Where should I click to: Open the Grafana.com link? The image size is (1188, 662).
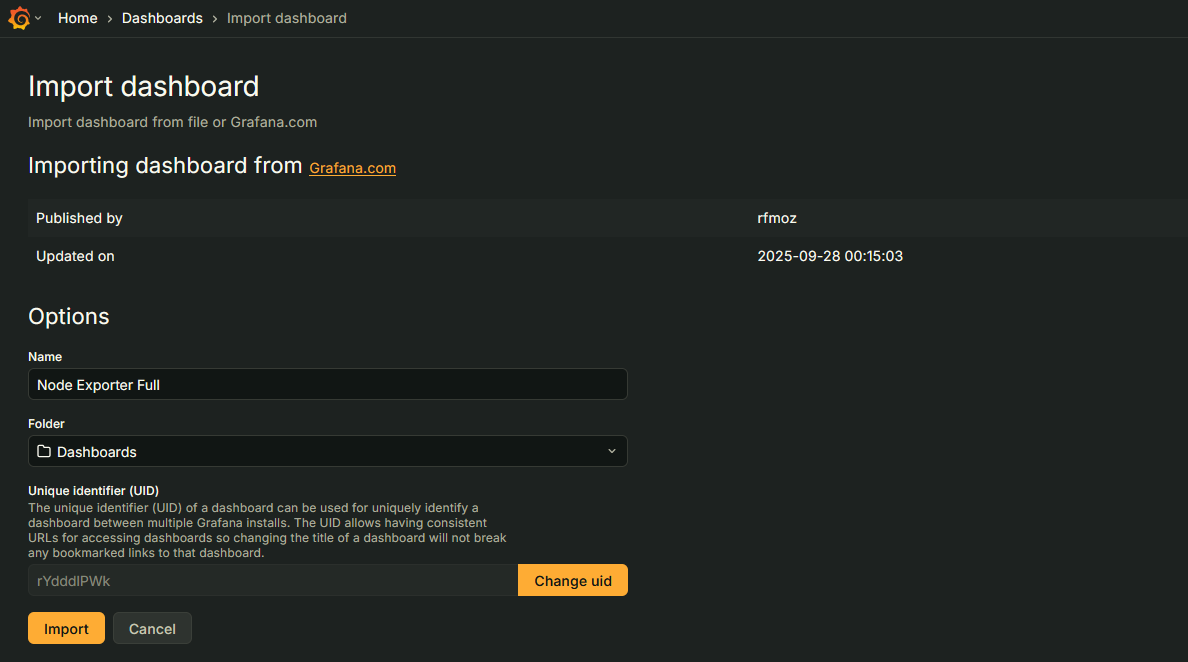tap(352, 168)
